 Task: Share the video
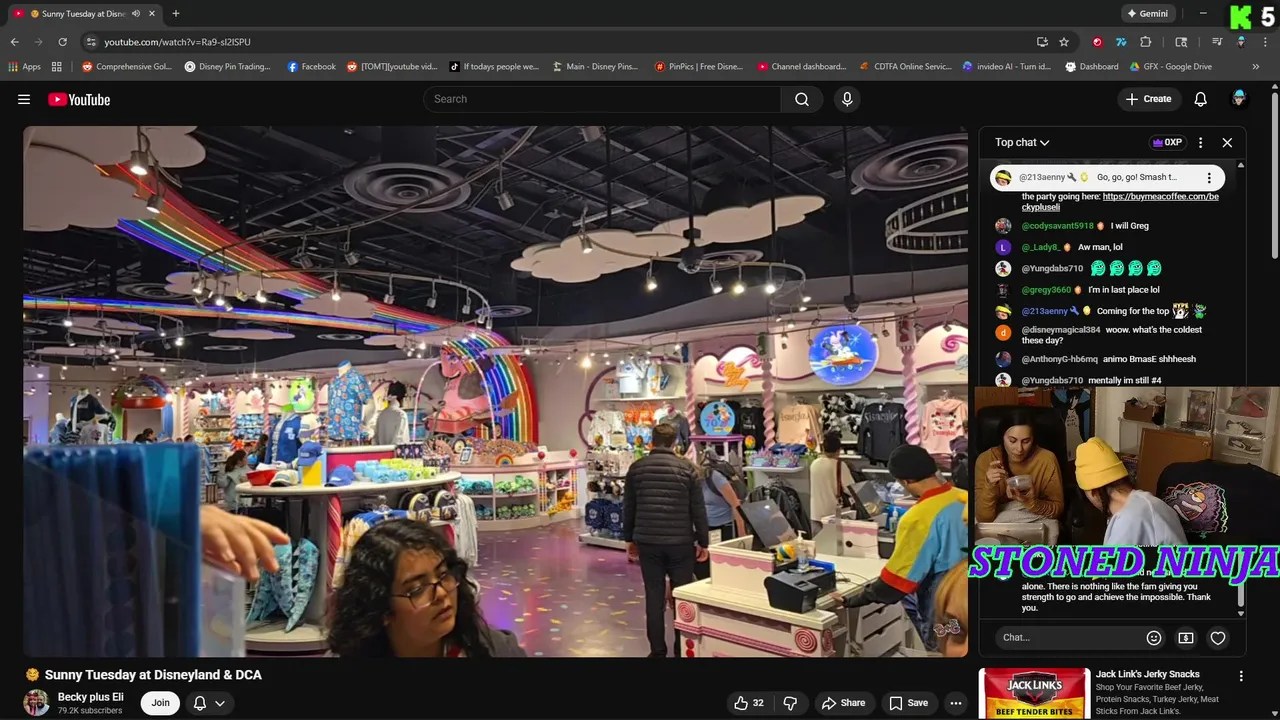click(843, 703)
